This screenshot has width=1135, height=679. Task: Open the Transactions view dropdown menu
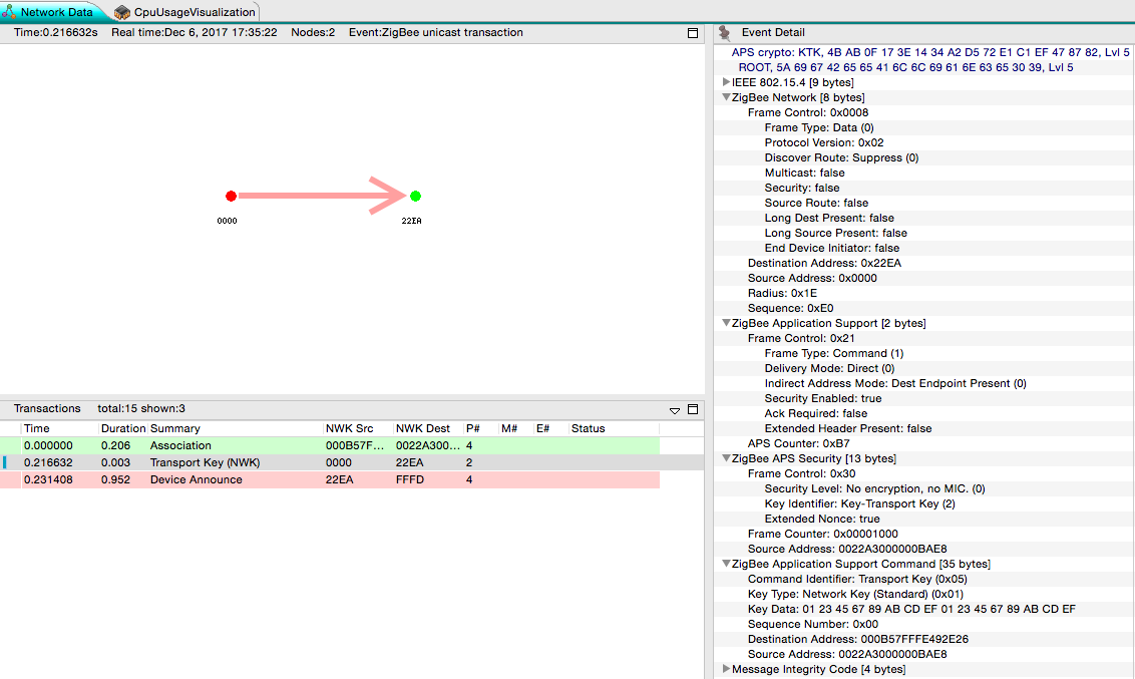tap(675, 410)
